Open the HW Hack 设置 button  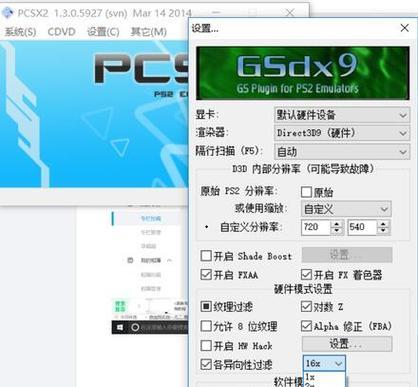click(x=347, y=344)
